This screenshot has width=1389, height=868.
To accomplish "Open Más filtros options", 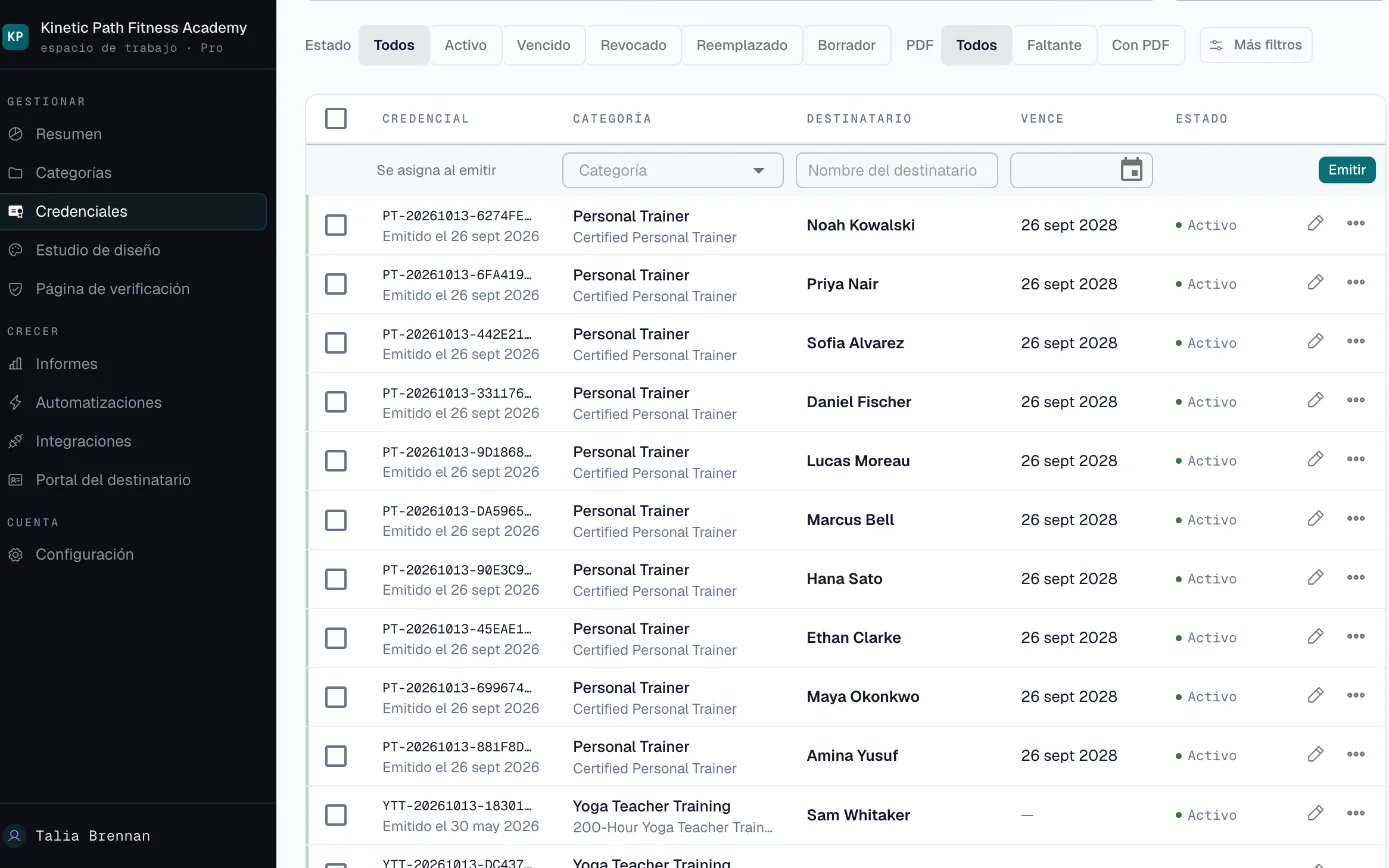I will pos(1256,45).
